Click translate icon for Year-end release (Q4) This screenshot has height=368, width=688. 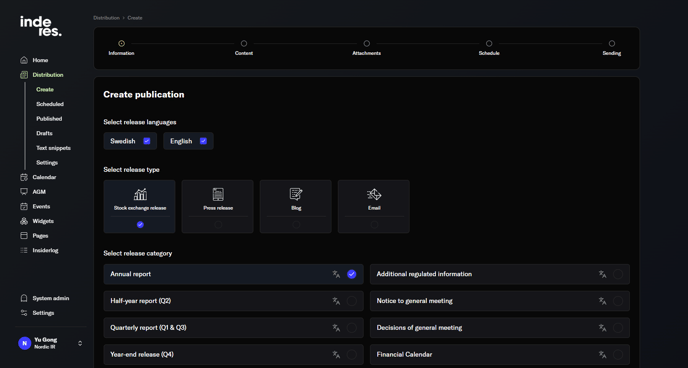pyautogui.click(x=336, y=354)
